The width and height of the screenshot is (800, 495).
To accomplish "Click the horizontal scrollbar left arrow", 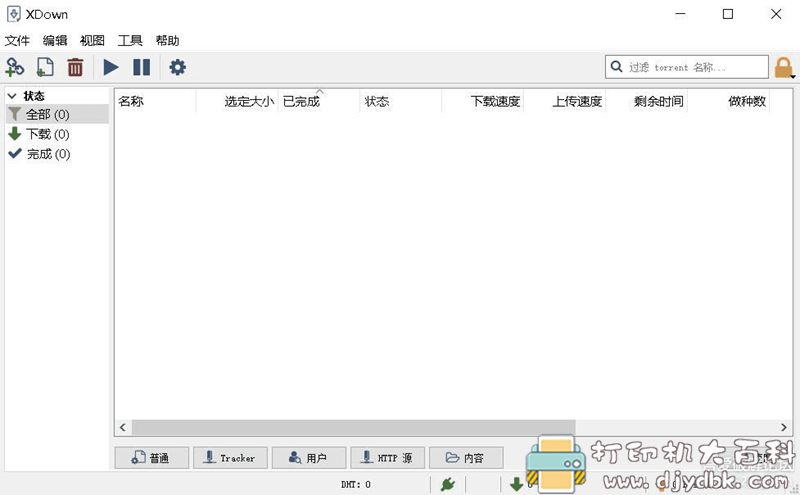I will (x=123, y=427).
